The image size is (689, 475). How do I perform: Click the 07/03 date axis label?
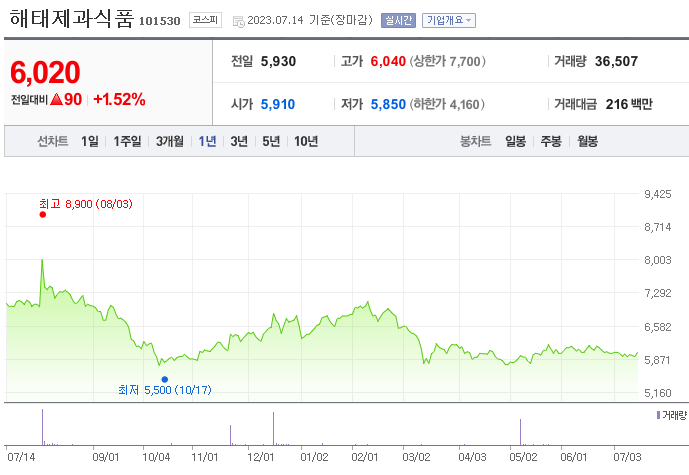pyautogui.click(x=627, y=457)
